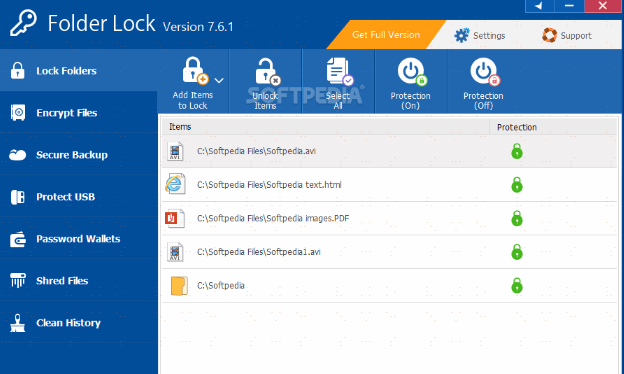Select the row C:\Softpedia Files\Softpedia images.PDF
This screenshot has width=624, height=374.
tap(389, 218)
